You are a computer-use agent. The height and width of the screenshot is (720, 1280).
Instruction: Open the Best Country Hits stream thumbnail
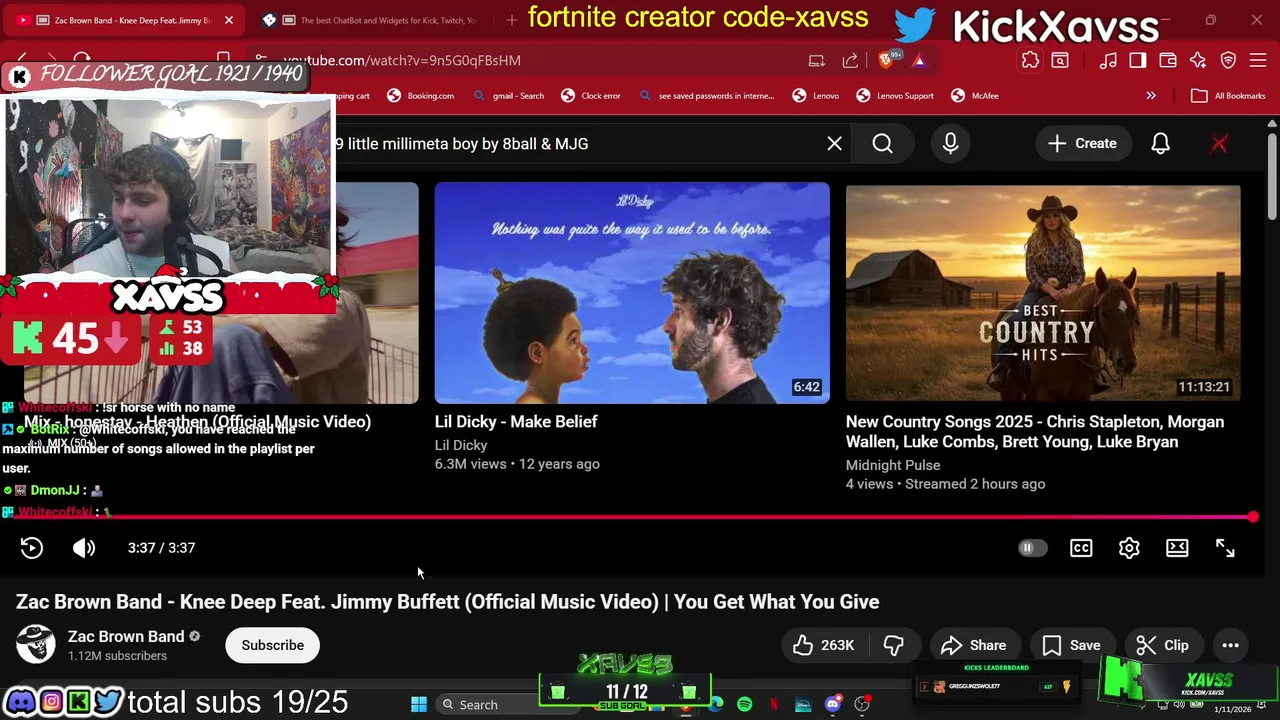coord(1043,293)
